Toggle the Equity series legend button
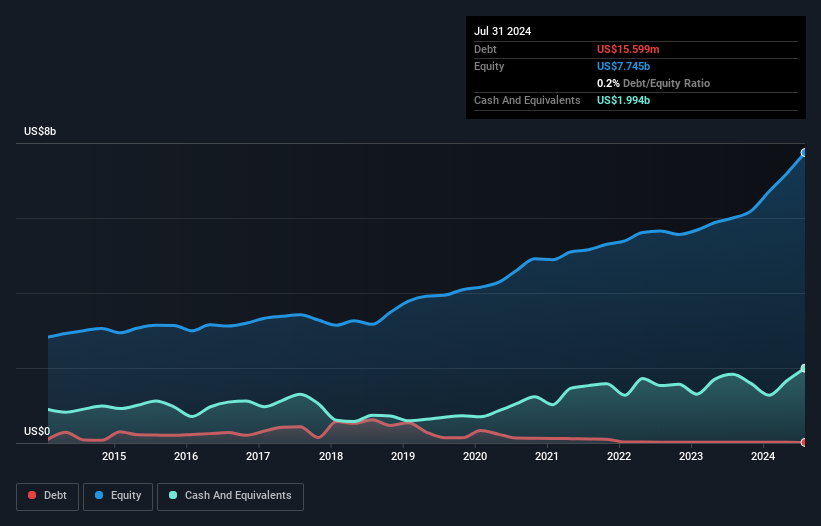 pos(118,496)
